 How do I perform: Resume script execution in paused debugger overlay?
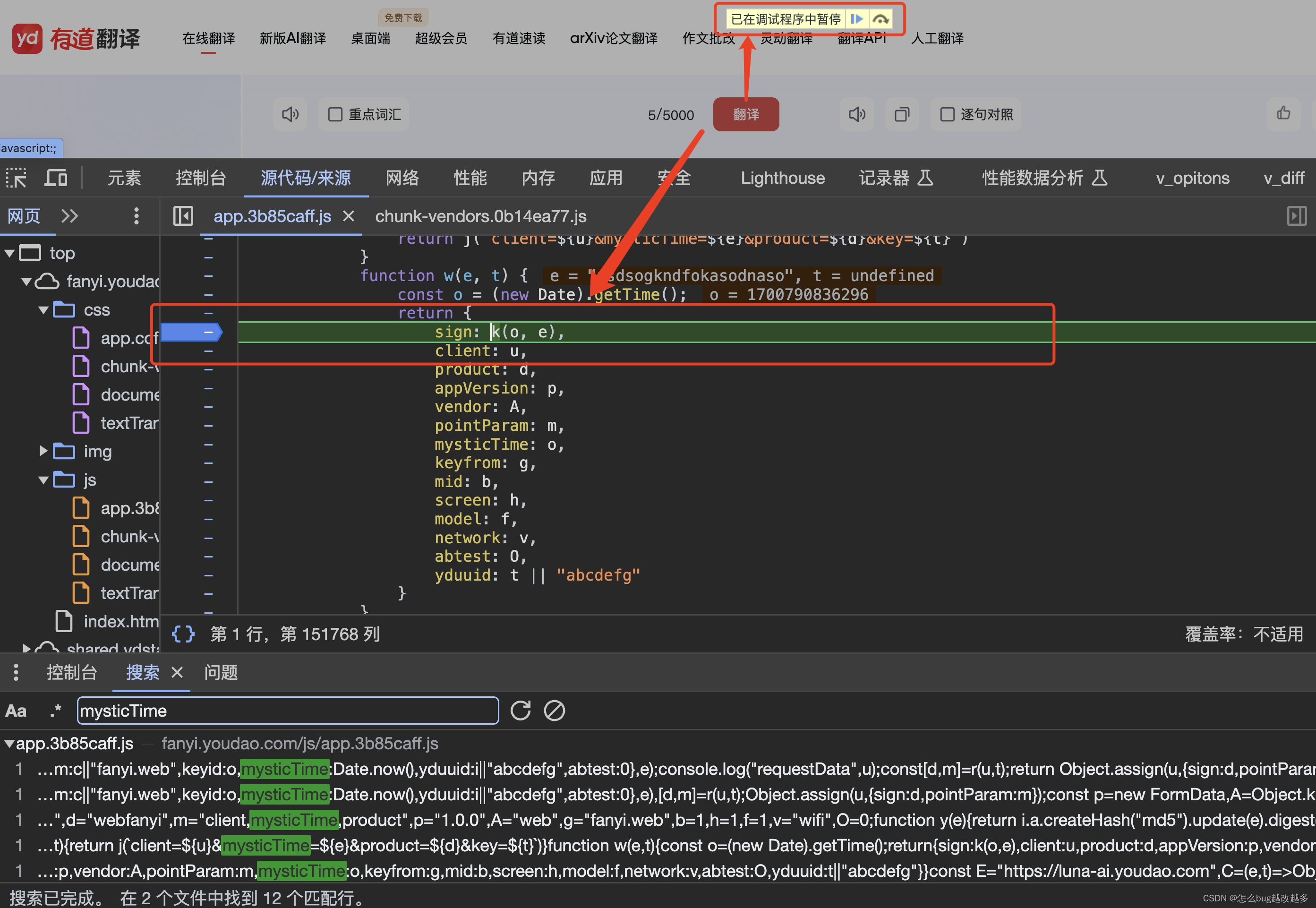point(856,19)
